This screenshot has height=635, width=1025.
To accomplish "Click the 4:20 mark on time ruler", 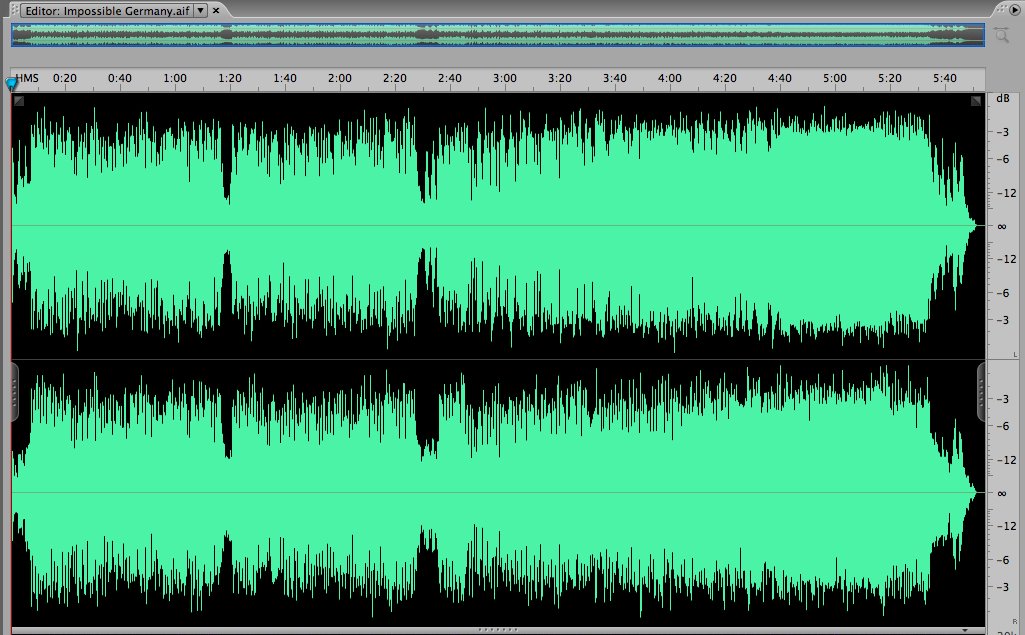I will coord(724,78).
